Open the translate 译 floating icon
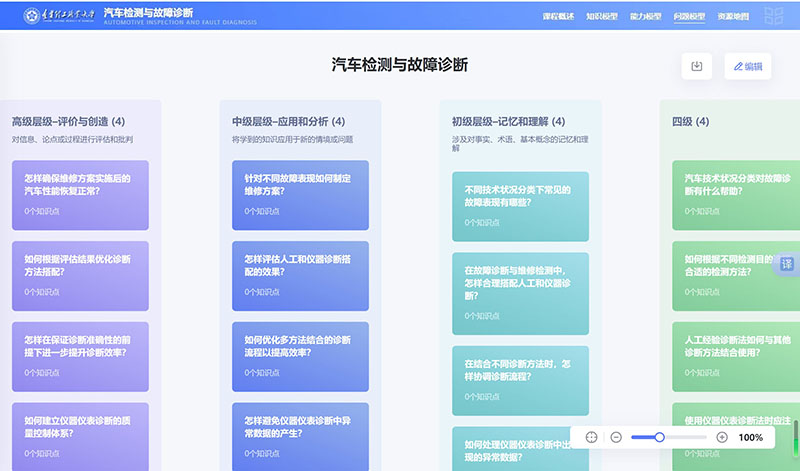This screenshot has width=800, height=471. tap(786, 264)
